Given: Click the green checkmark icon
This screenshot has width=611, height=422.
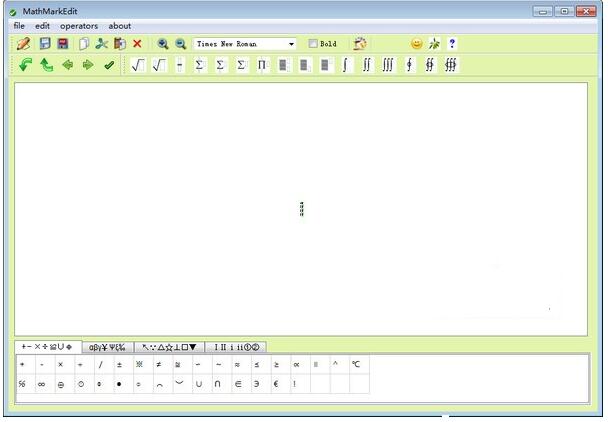Looking at the screenshot, I should 109,65.
